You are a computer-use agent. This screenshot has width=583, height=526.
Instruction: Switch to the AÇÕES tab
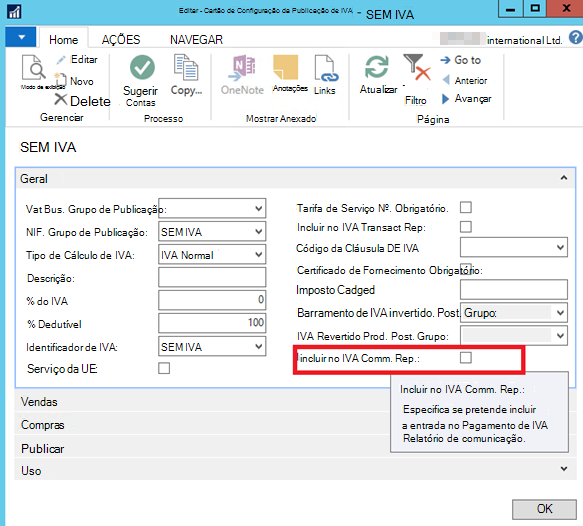point(121,40)
